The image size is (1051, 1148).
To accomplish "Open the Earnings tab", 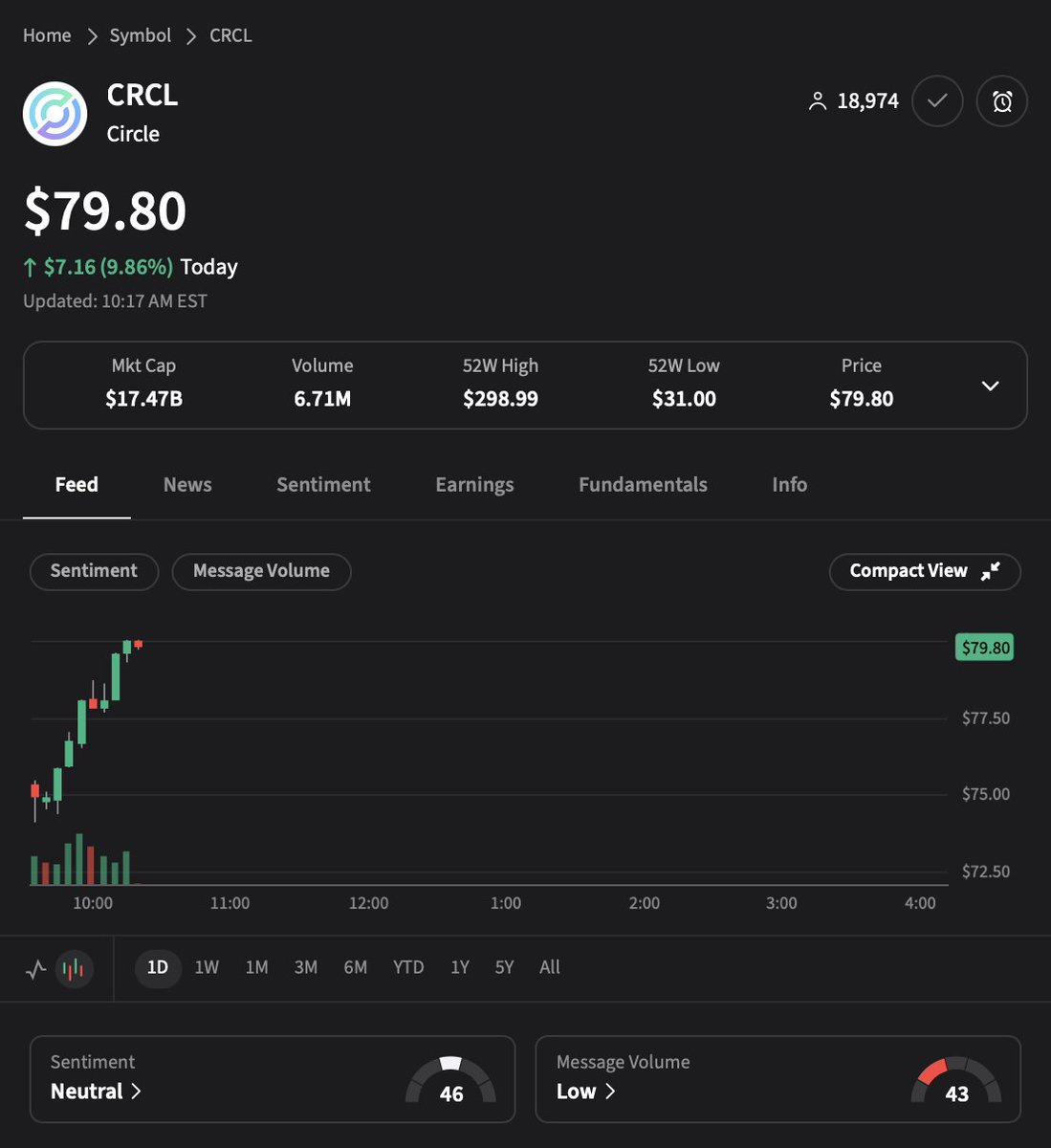I will (x=474, y=485).
